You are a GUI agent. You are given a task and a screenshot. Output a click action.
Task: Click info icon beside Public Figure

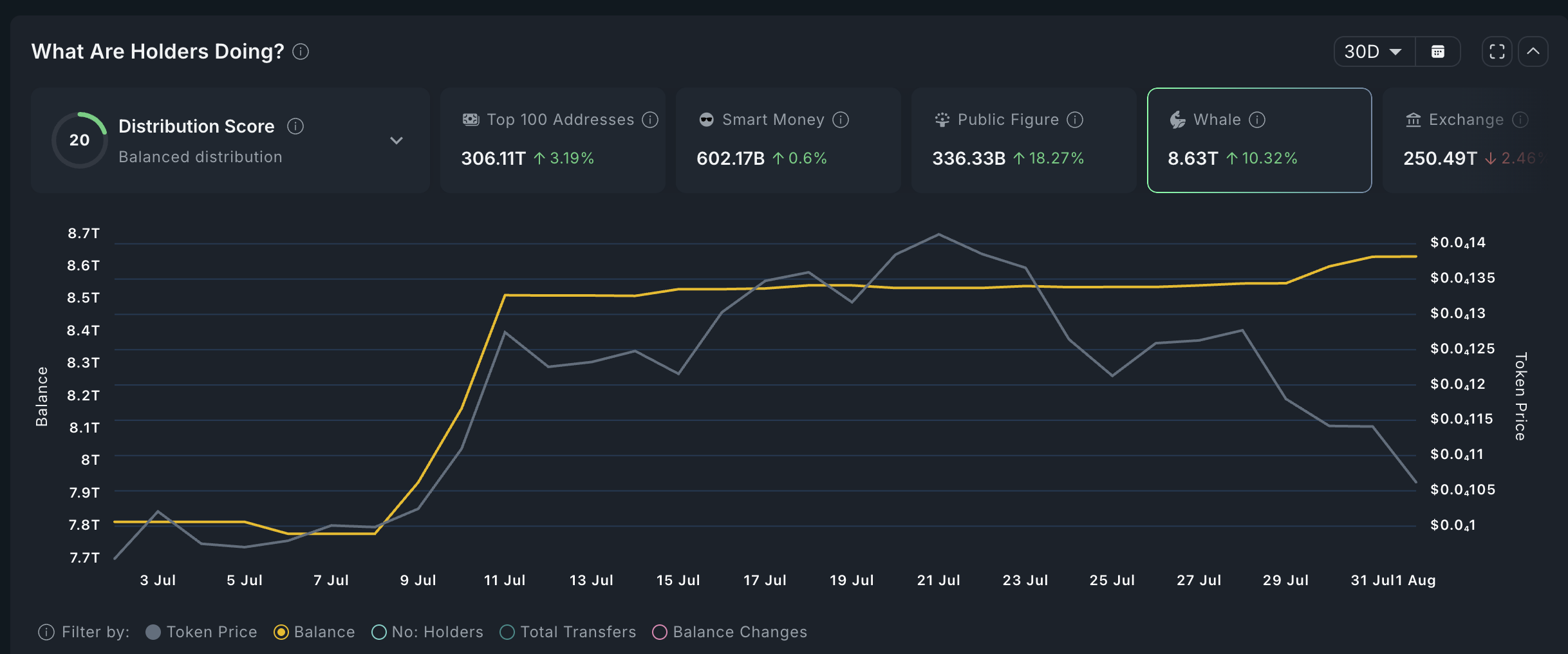pos(1075,120)
